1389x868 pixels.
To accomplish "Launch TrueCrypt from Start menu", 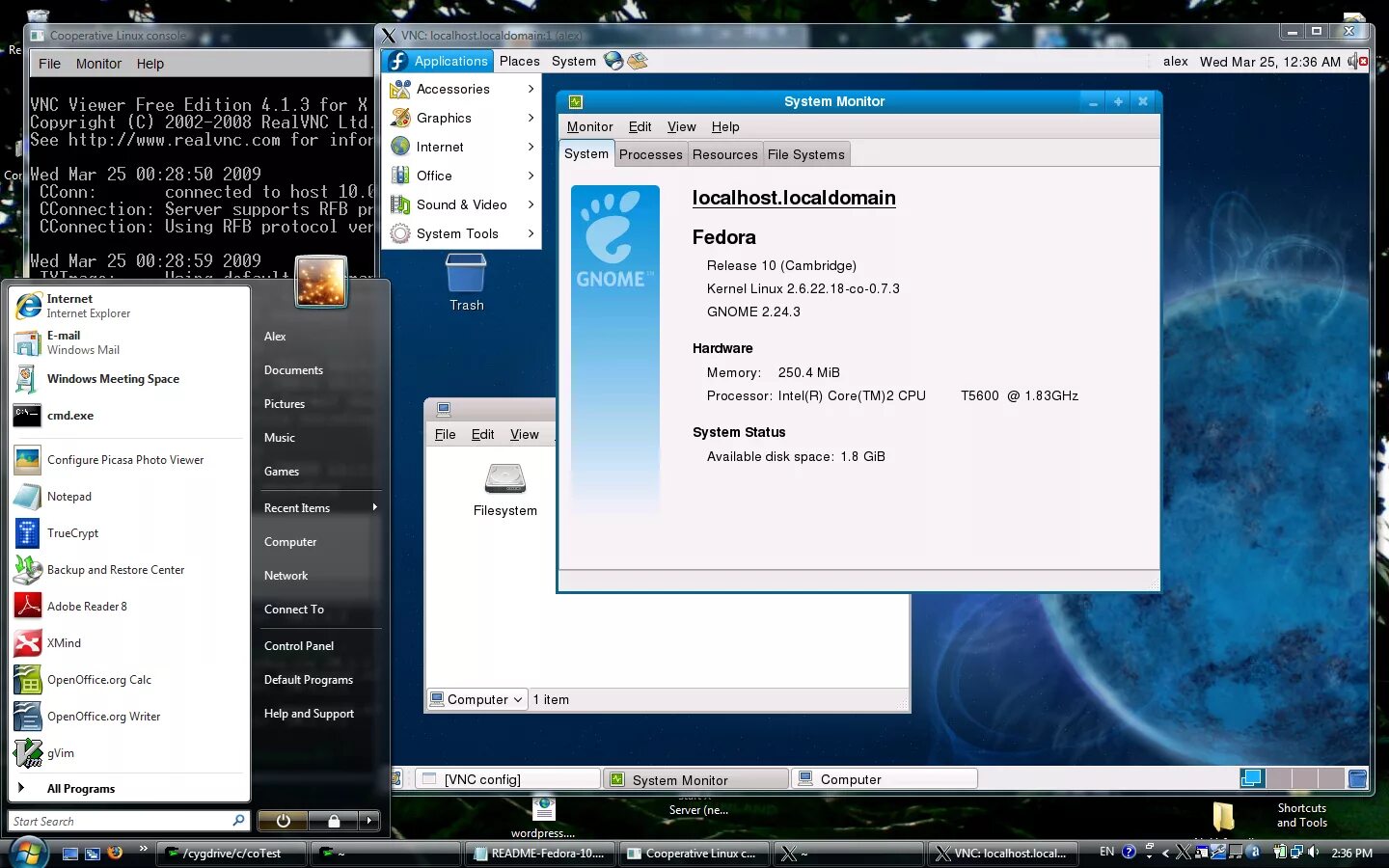I will coord(128,533).
